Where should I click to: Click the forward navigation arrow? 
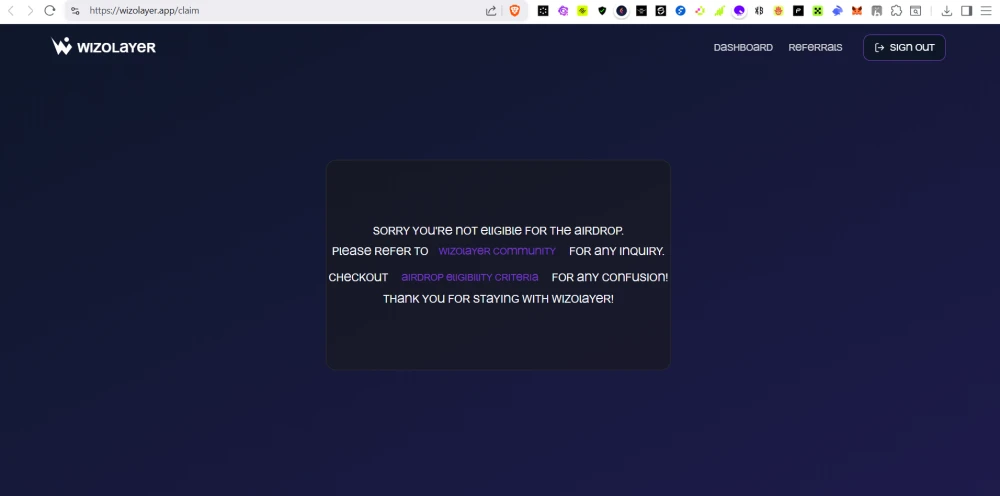point(30,11)
